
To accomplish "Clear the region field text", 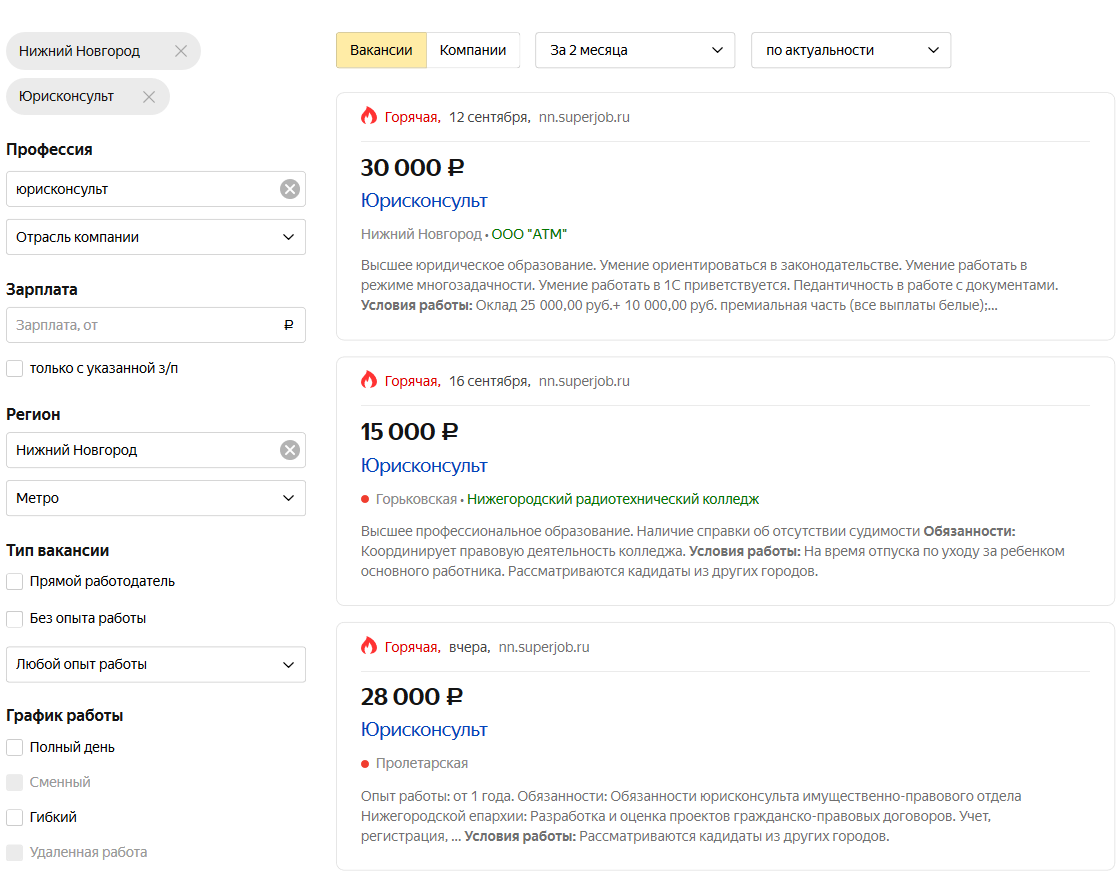I will [x=289, y=450].
